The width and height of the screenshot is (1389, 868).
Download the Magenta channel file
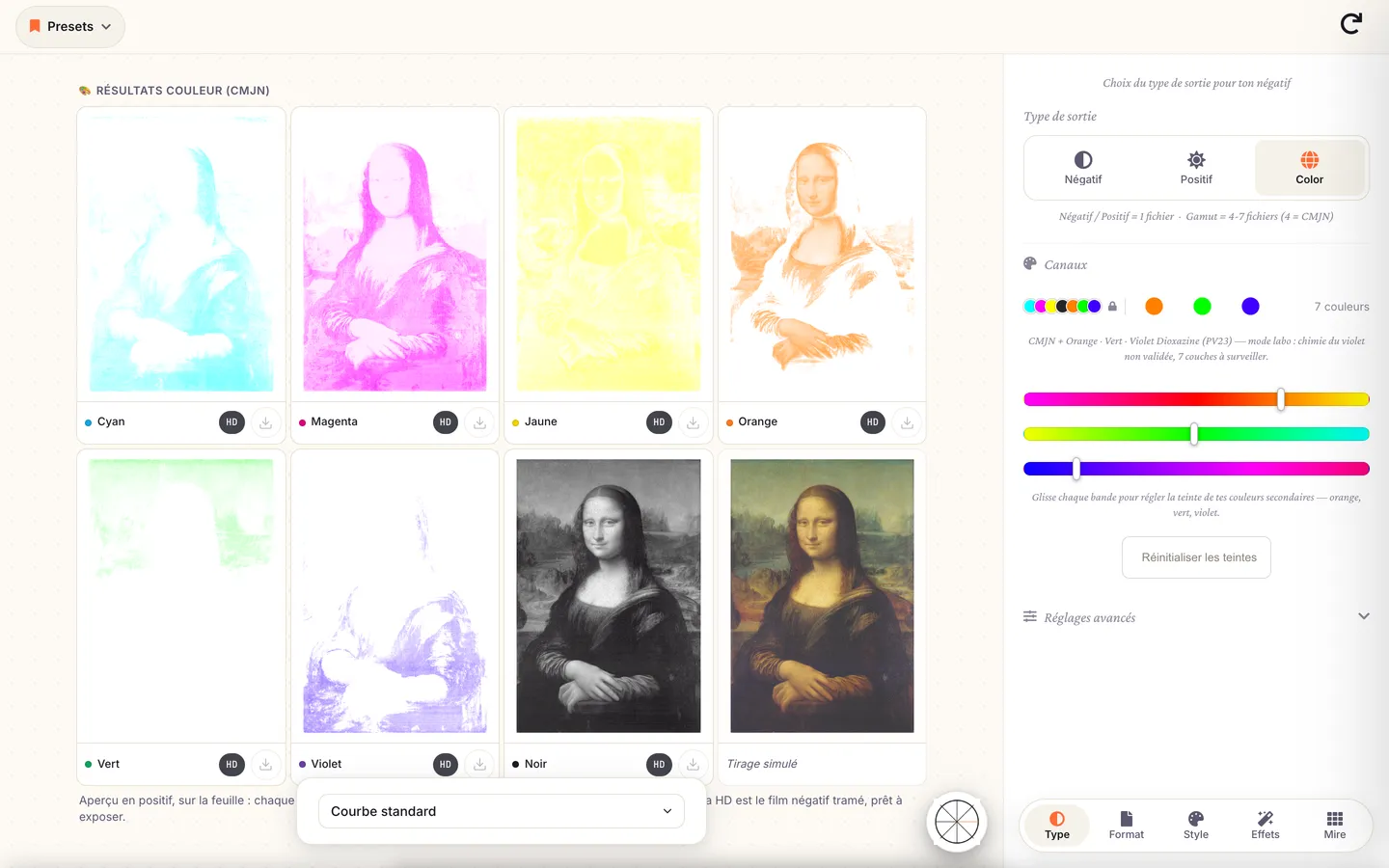point(479,422)
